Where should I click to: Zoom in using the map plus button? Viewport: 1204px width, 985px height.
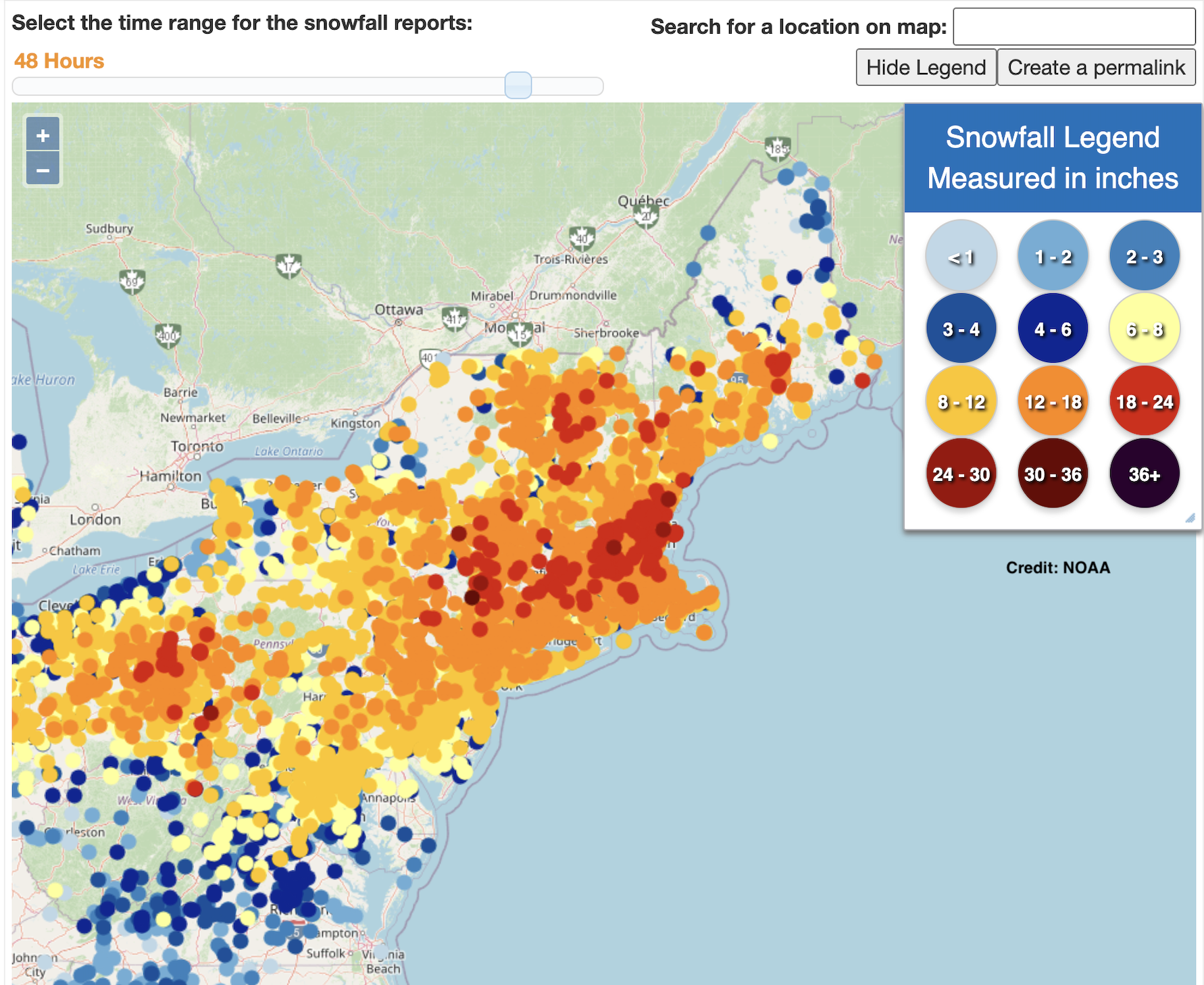point(43,134)
